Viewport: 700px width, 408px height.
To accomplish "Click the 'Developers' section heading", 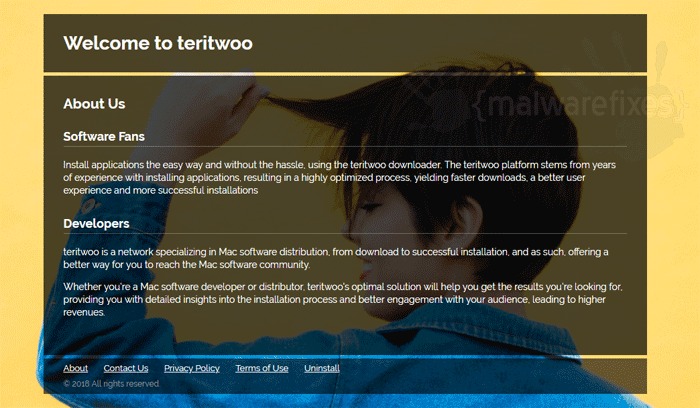I will point(96,223).
